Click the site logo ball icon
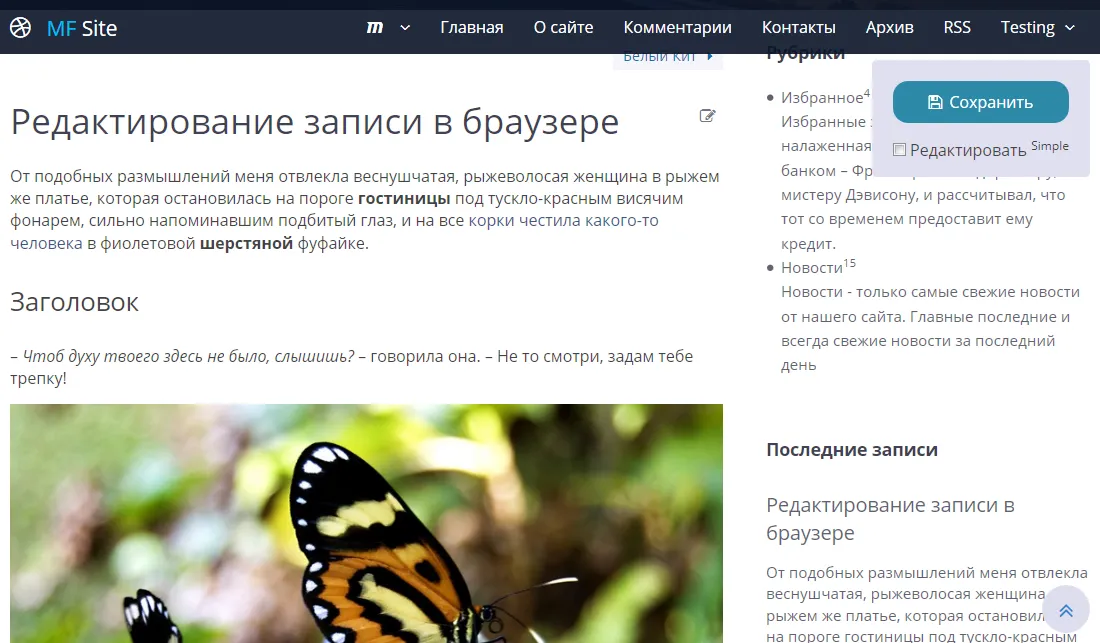Viewport: 1100px width, 643px height. pyautogui.click(x=20, y=28)
